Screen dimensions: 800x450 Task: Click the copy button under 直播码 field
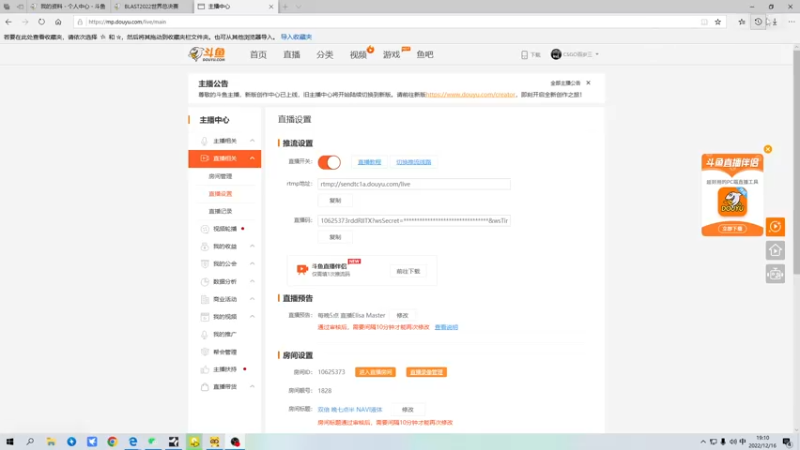tap(335, 237)
